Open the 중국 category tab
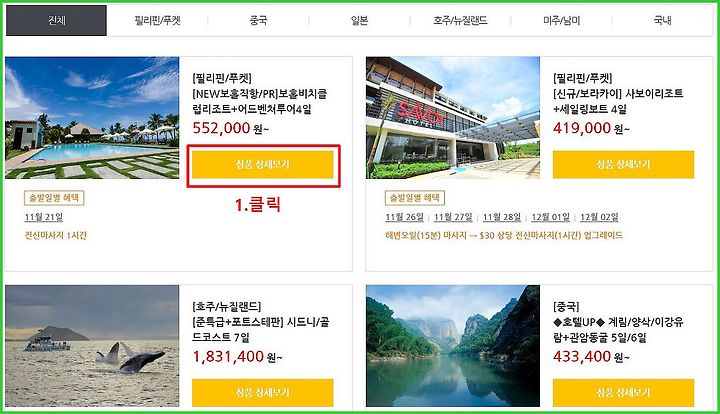Screen dimensions: 720x414 (x=258, y=21)
